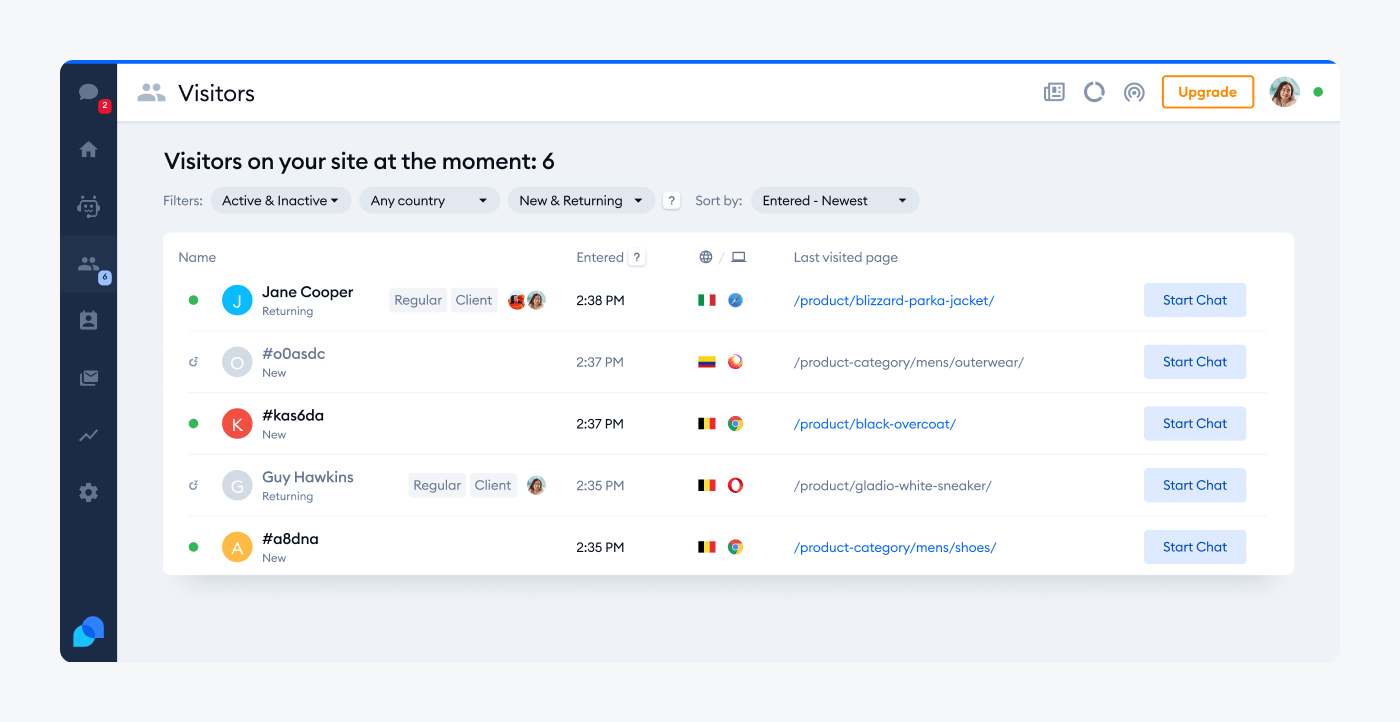Go to the Home dashboard icon
Viewport: 1400px width, 722px height.
click(89, 148)
